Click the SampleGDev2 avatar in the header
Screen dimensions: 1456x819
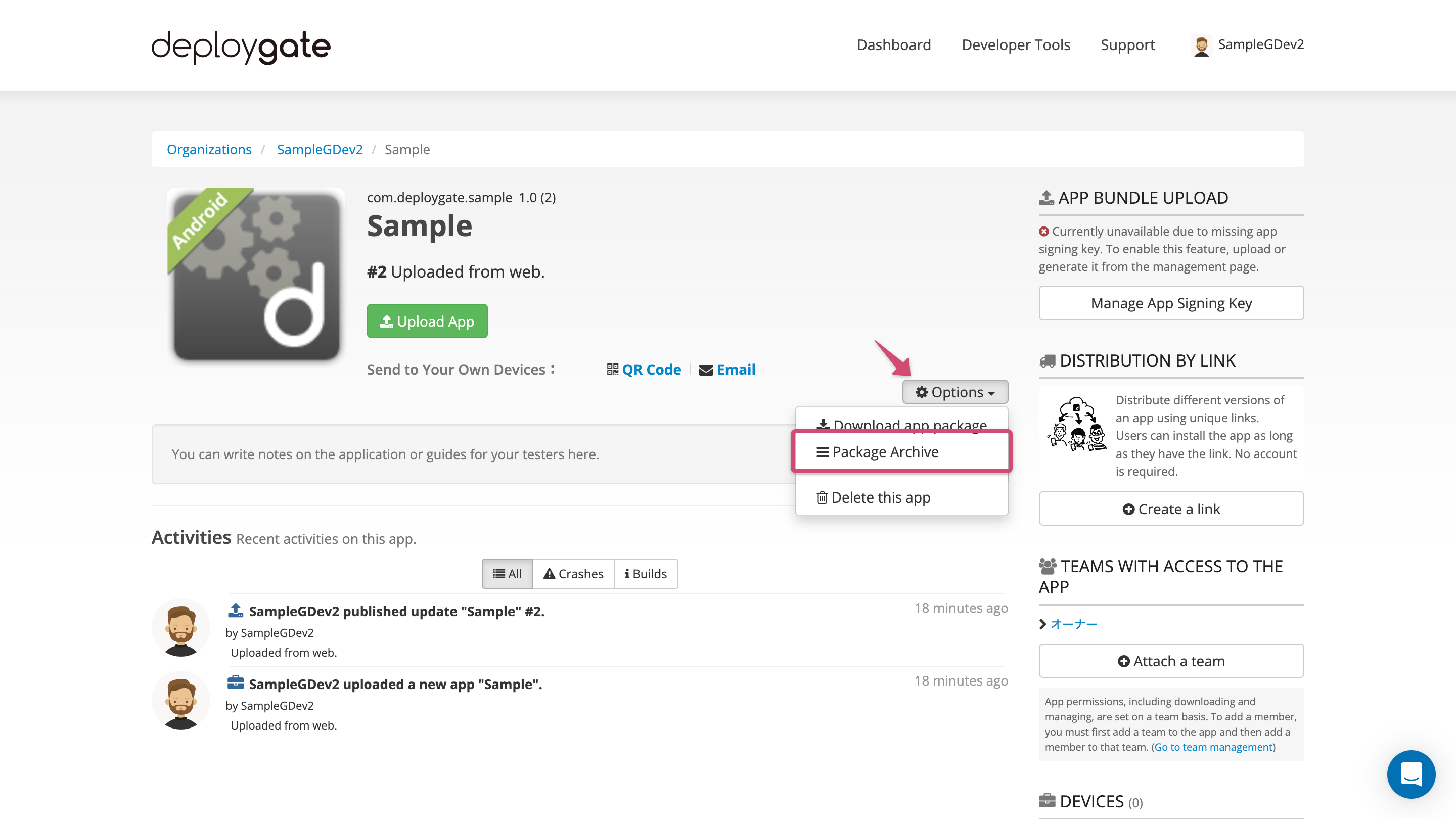1202,44
